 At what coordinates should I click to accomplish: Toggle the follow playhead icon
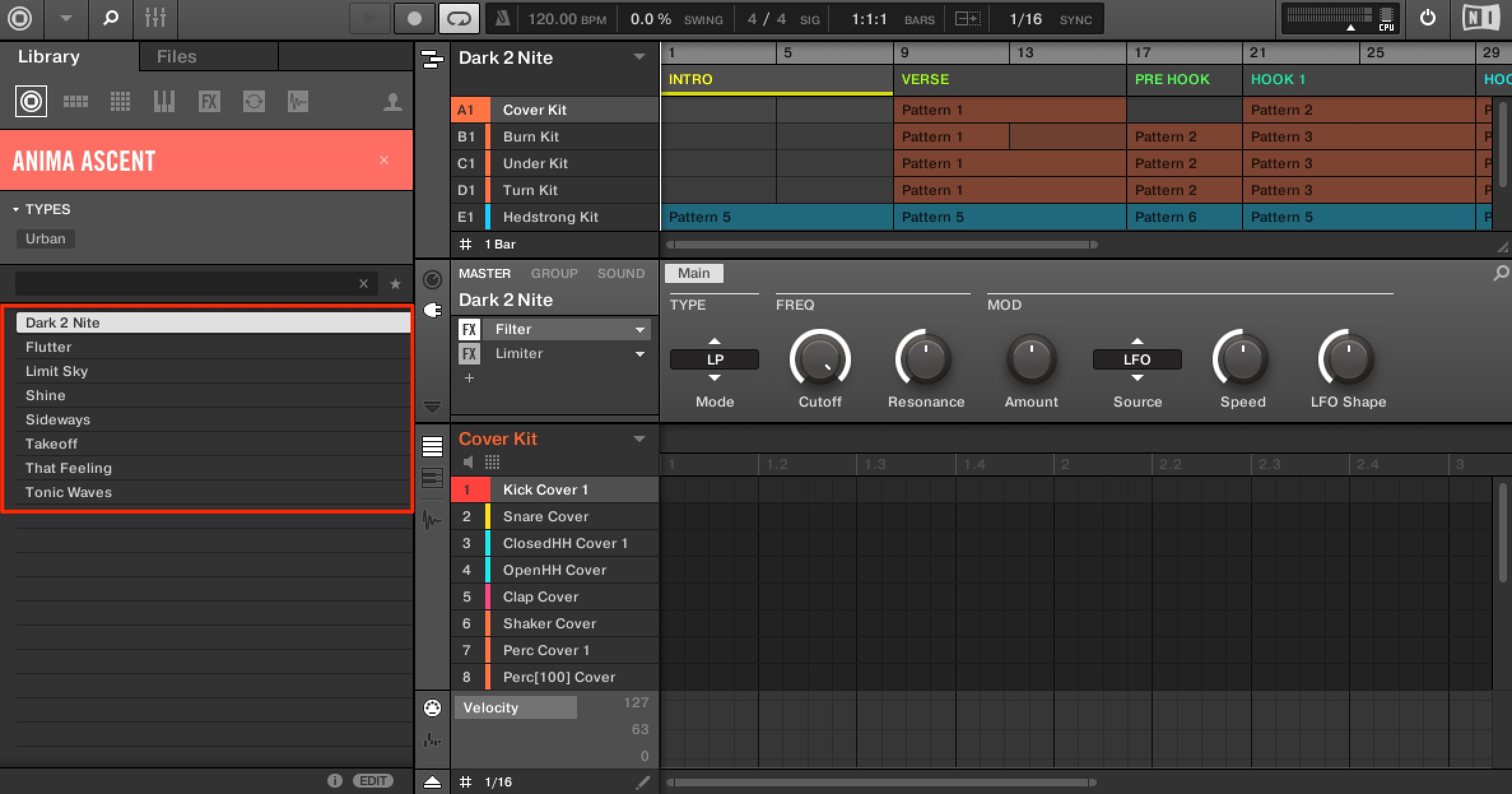(968, 19)
